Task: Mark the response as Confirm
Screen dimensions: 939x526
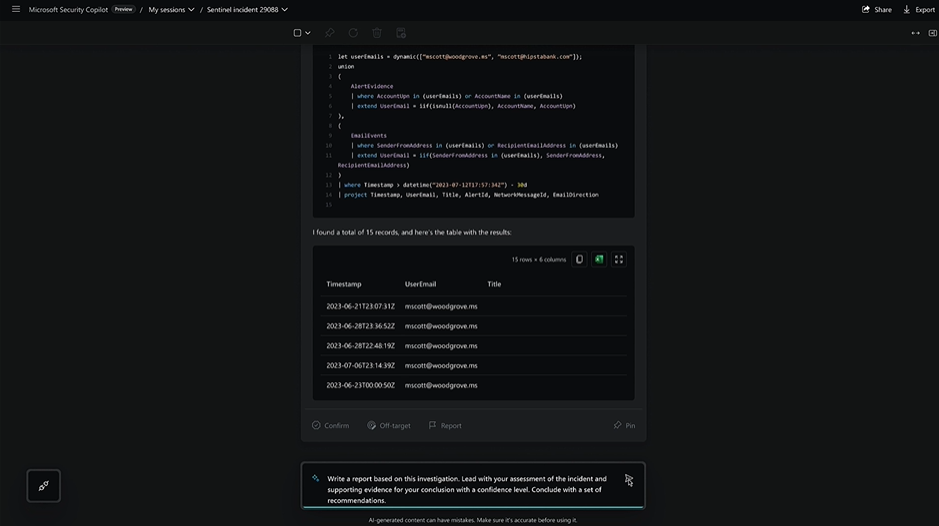Action: pos(330,425)
